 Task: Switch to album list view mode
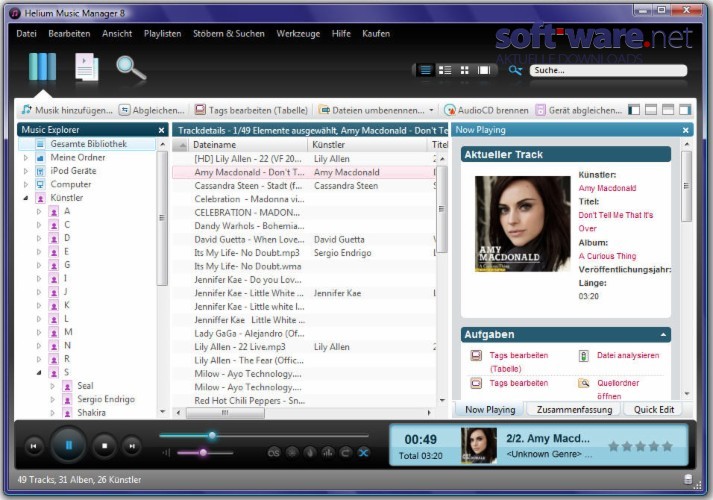click(445, 70)
